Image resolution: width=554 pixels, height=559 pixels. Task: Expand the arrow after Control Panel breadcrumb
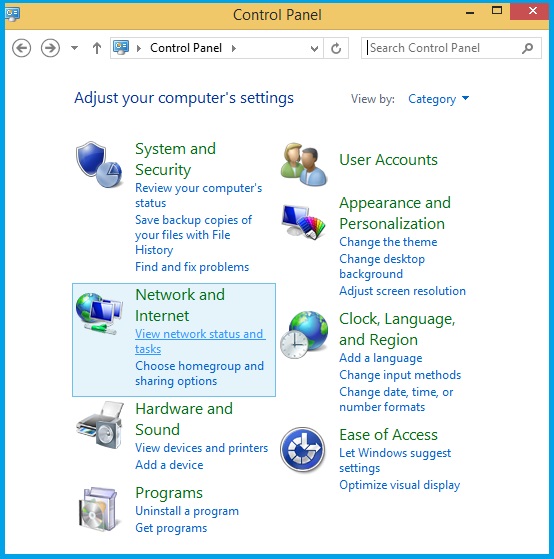point(234,48)
